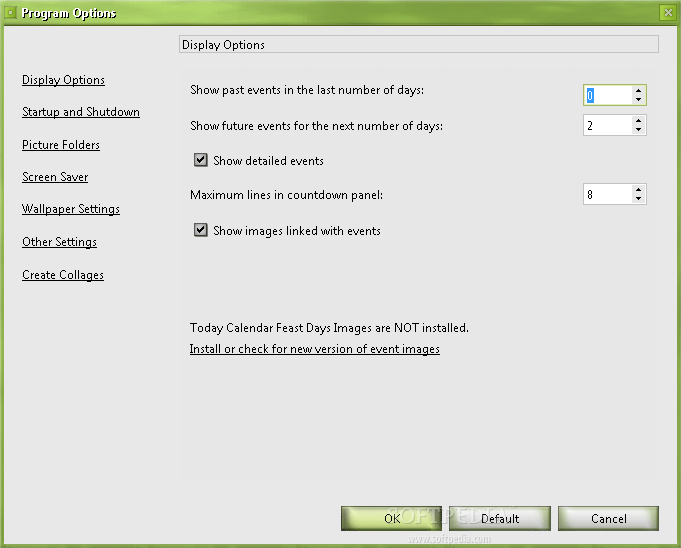The height and width of the screenshot is (548, 681).
Task: Click the Program Options title bar icon
Action: click(x=10, y=13)
